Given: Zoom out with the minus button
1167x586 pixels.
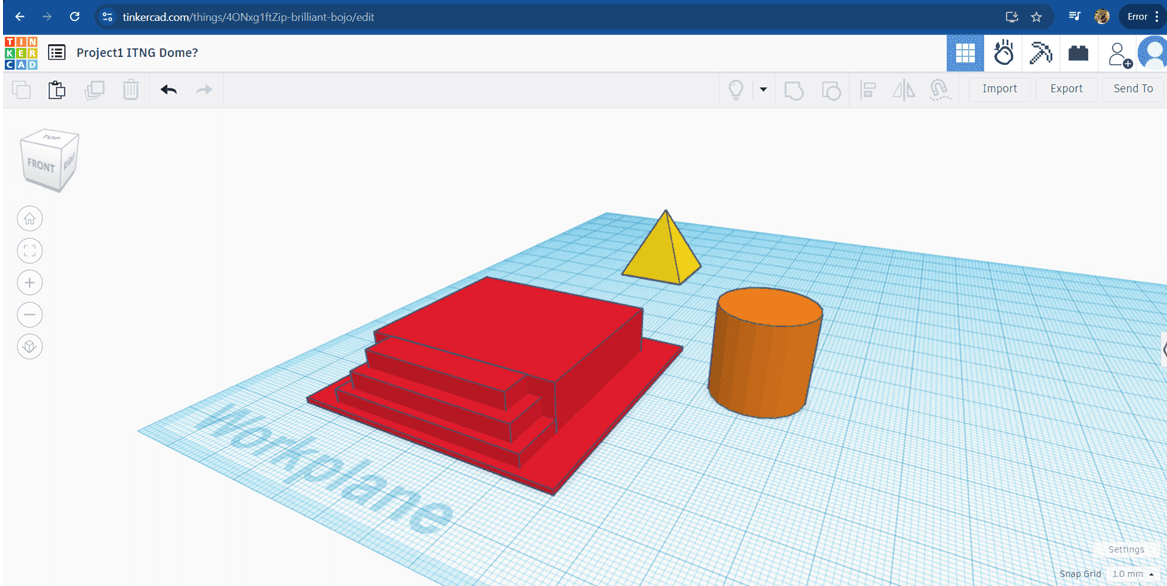Looking at the screenshot, I should 30,315.
